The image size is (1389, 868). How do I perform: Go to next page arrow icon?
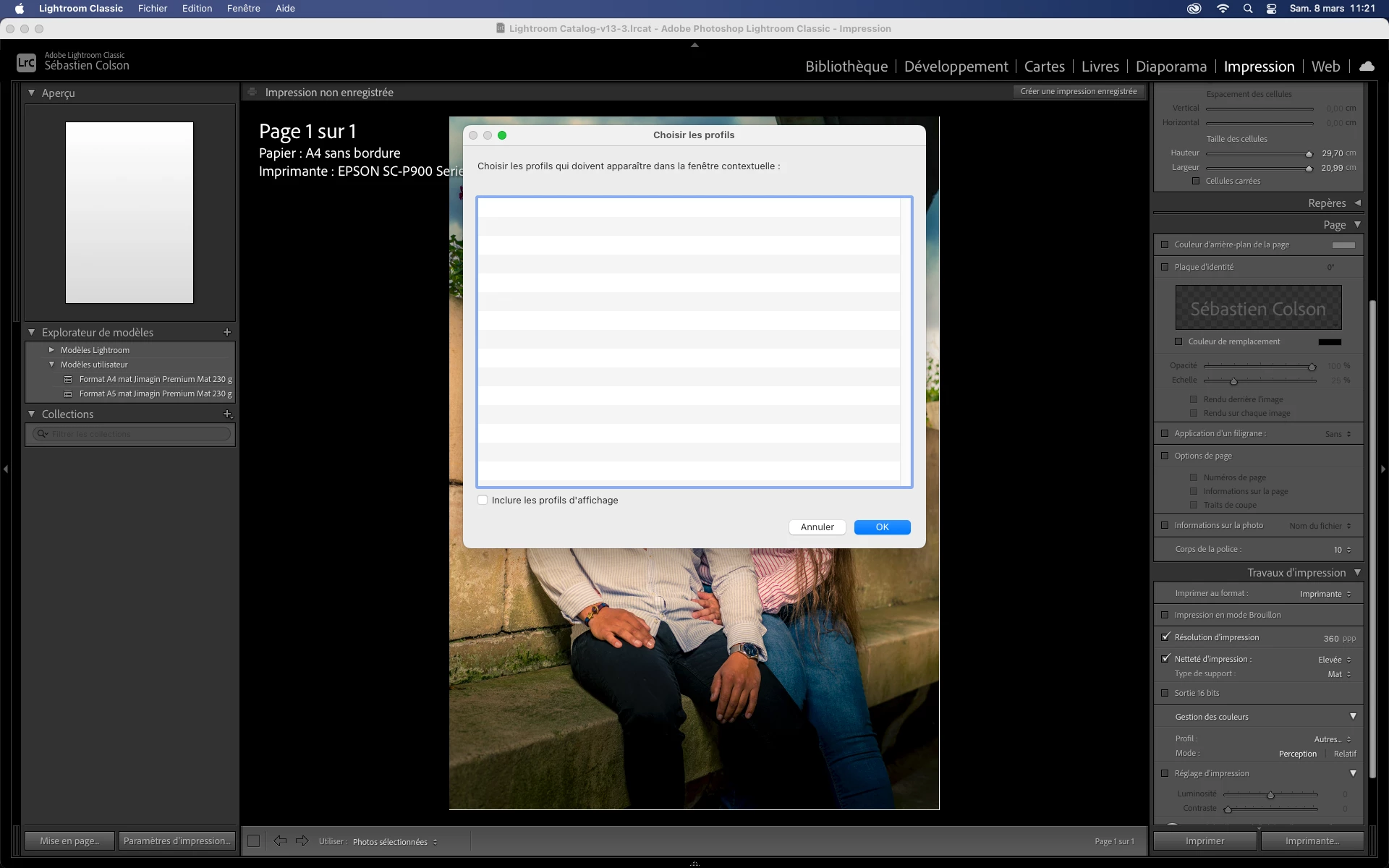302,841
